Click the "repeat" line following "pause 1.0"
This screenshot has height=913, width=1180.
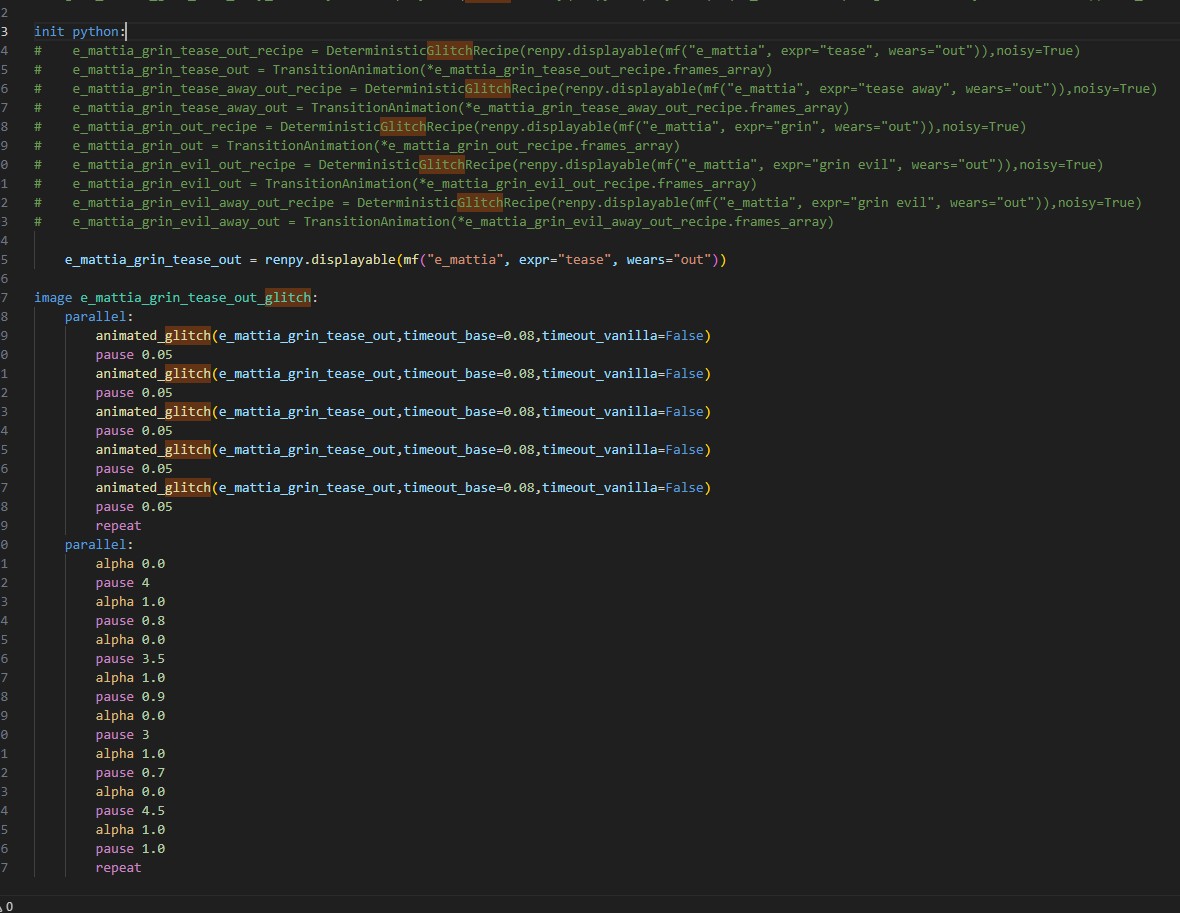coord(118,868)
